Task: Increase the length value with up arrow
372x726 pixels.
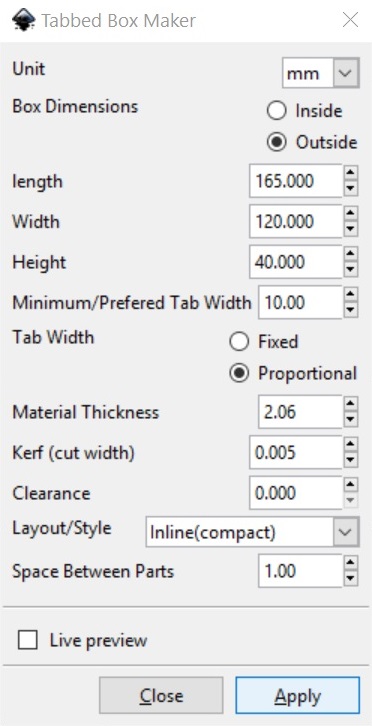Action: pyautogui.click(x=352, y=174)
